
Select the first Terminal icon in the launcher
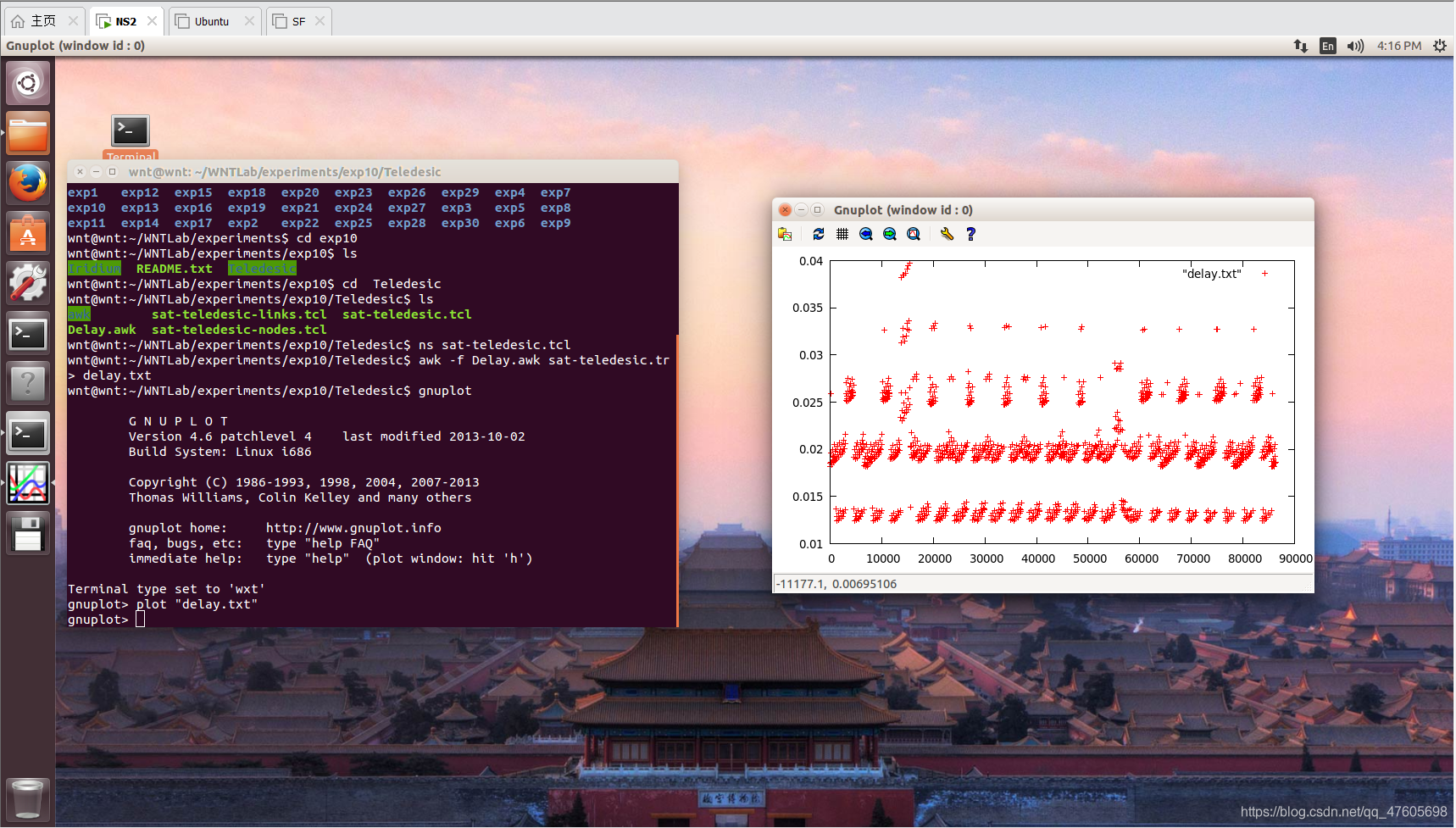point(28,333)
